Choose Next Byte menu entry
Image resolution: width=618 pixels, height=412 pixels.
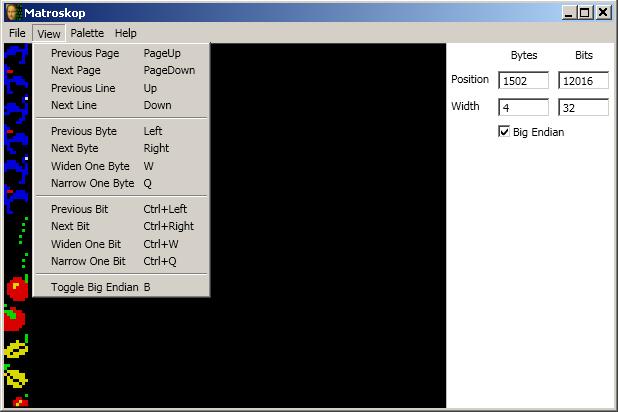122,148
